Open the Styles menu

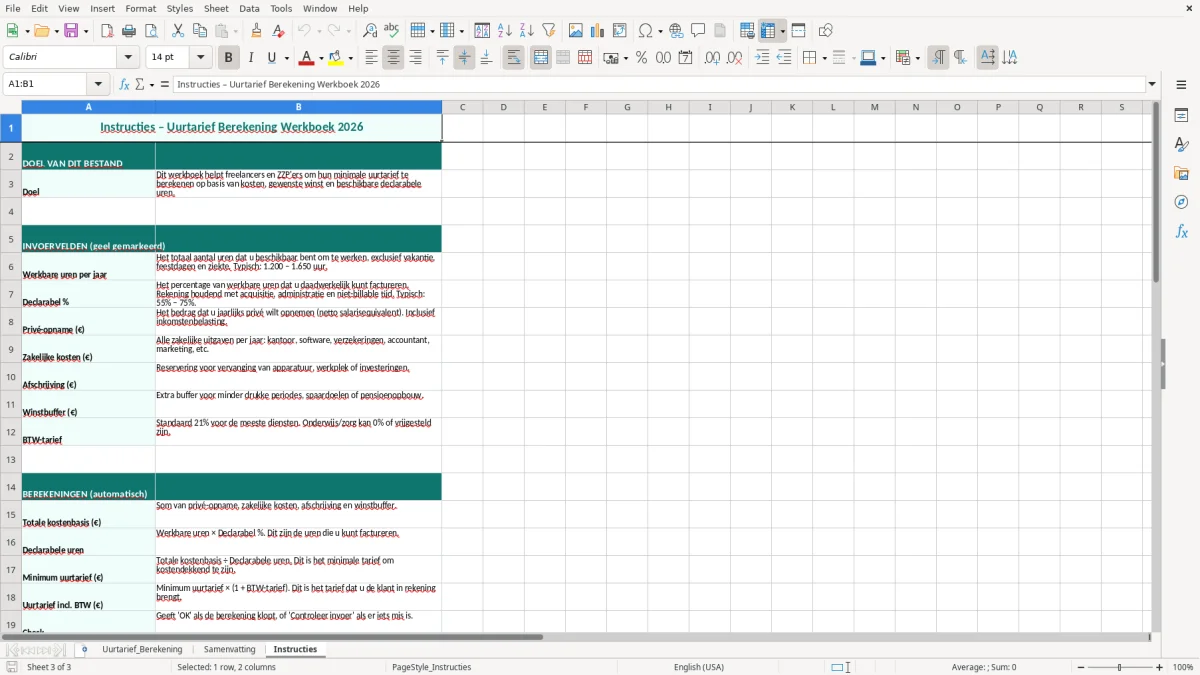[x=180, y=8]
